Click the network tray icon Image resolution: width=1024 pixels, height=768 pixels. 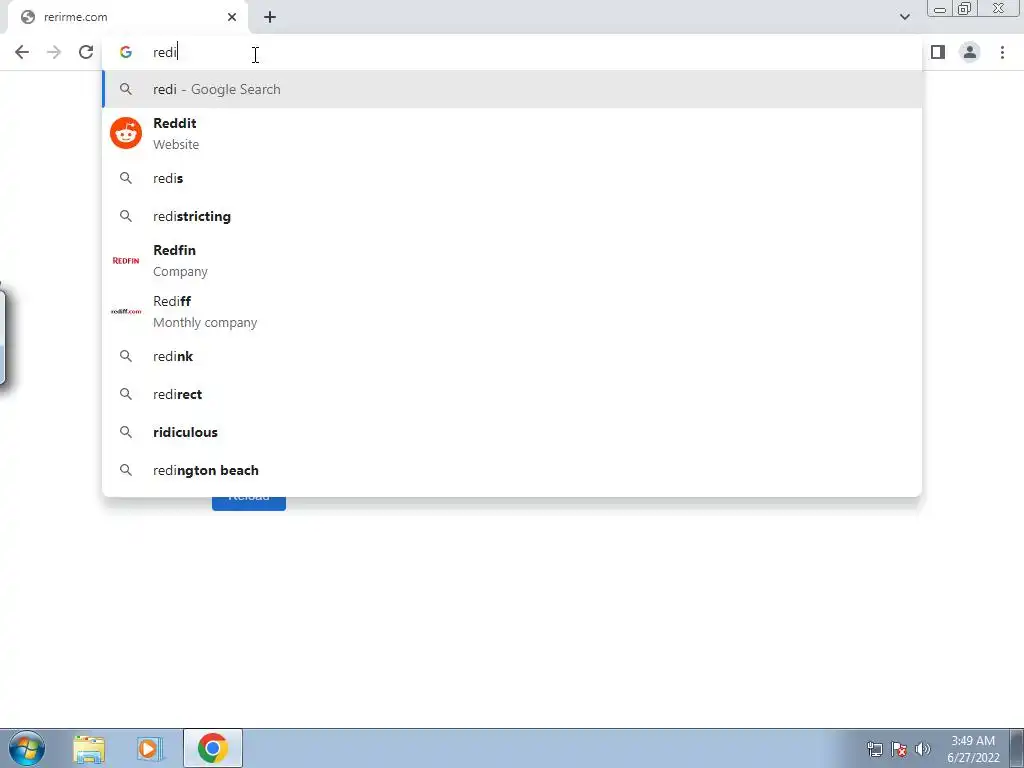coord(875,749)
